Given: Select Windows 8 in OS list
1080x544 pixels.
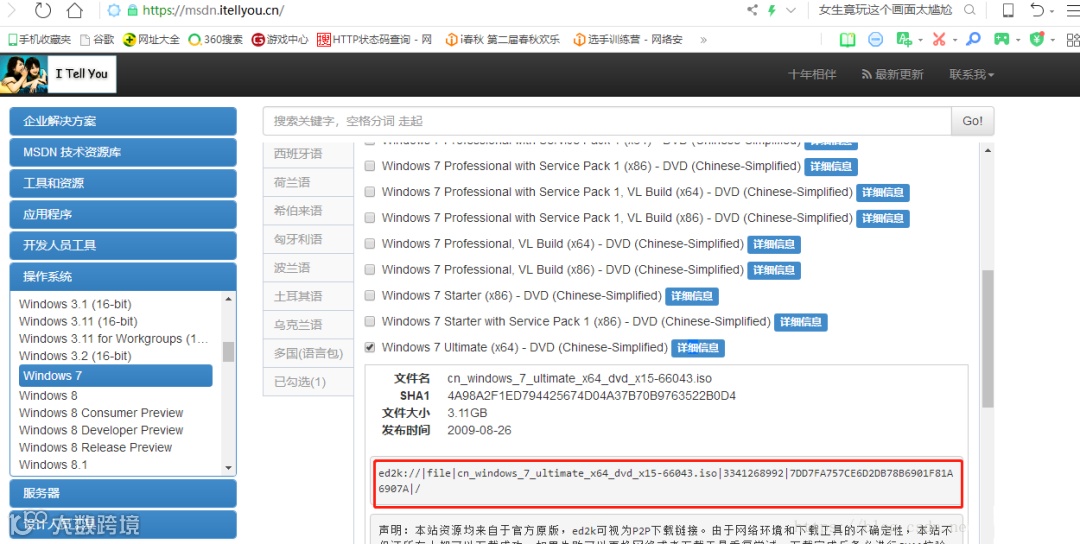Looking at the screenshot, I should [x=48, y=395].
